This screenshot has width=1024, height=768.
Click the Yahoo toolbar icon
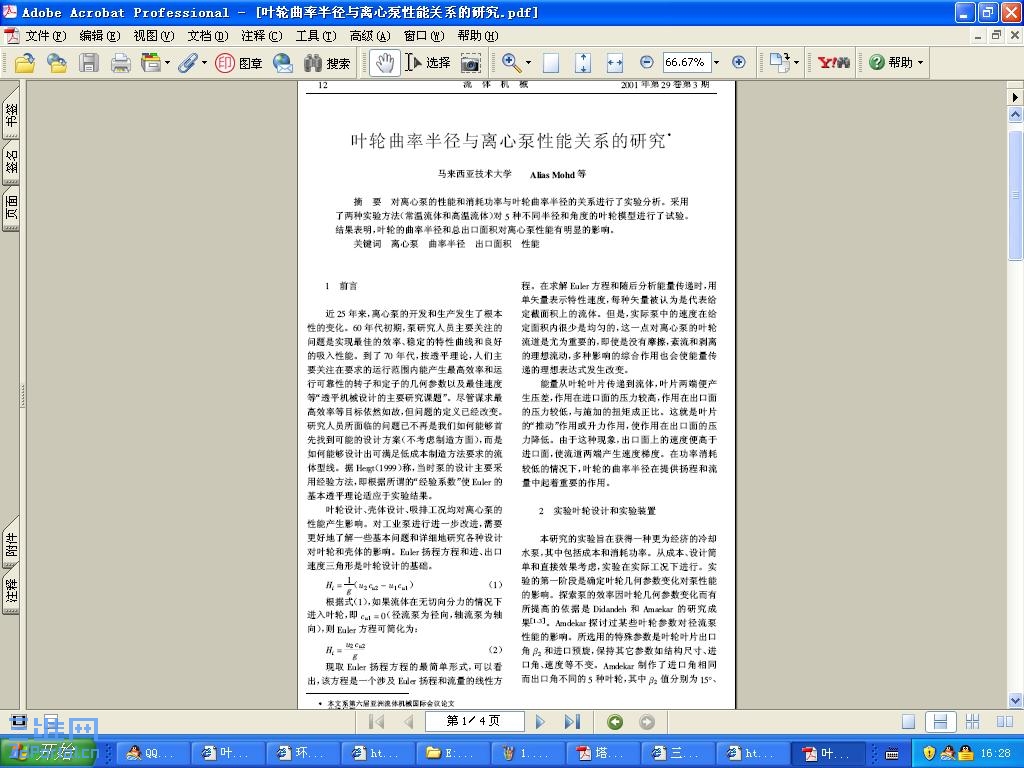tap(833, 63)
